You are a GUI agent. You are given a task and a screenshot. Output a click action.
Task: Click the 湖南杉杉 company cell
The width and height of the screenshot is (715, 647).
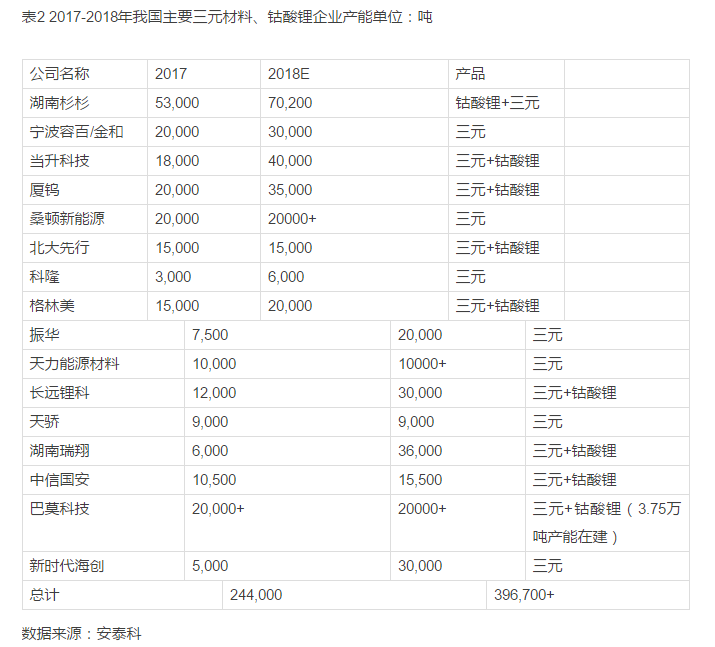click(60, 103)
